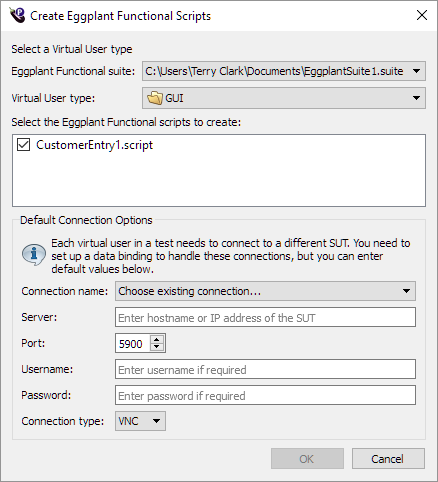438x482 pixels.
Task: Click the Cancel button
Action: (388, 459)
